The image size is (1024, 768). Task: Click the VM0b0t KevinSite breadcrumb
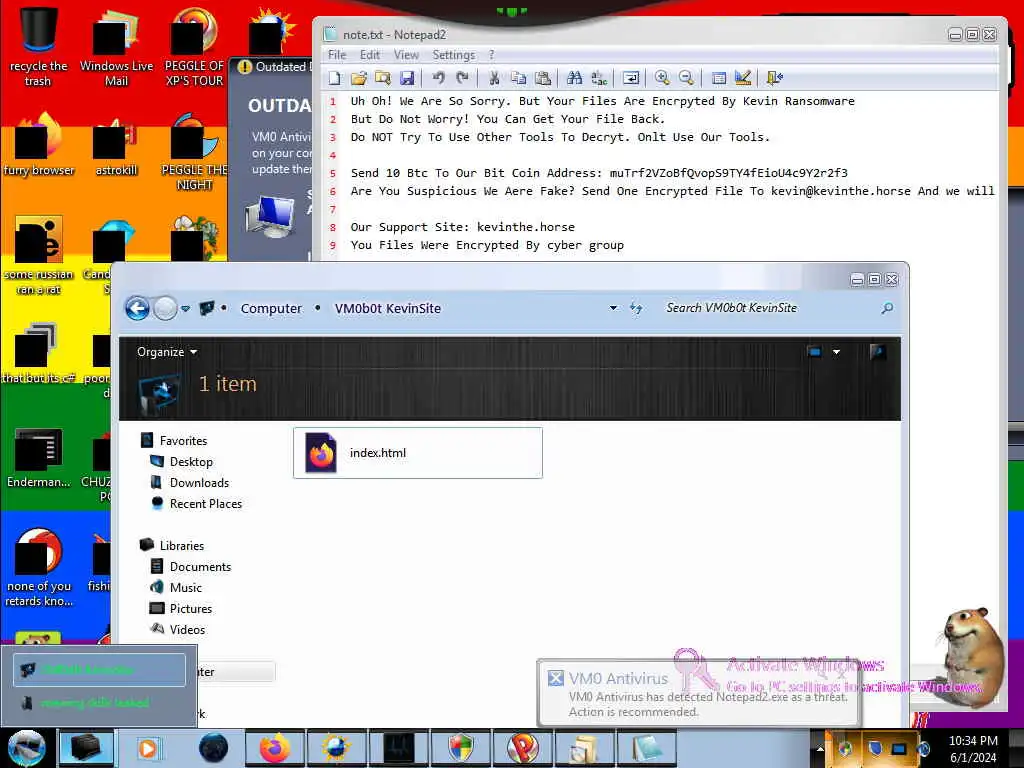[x=387, y=308]
